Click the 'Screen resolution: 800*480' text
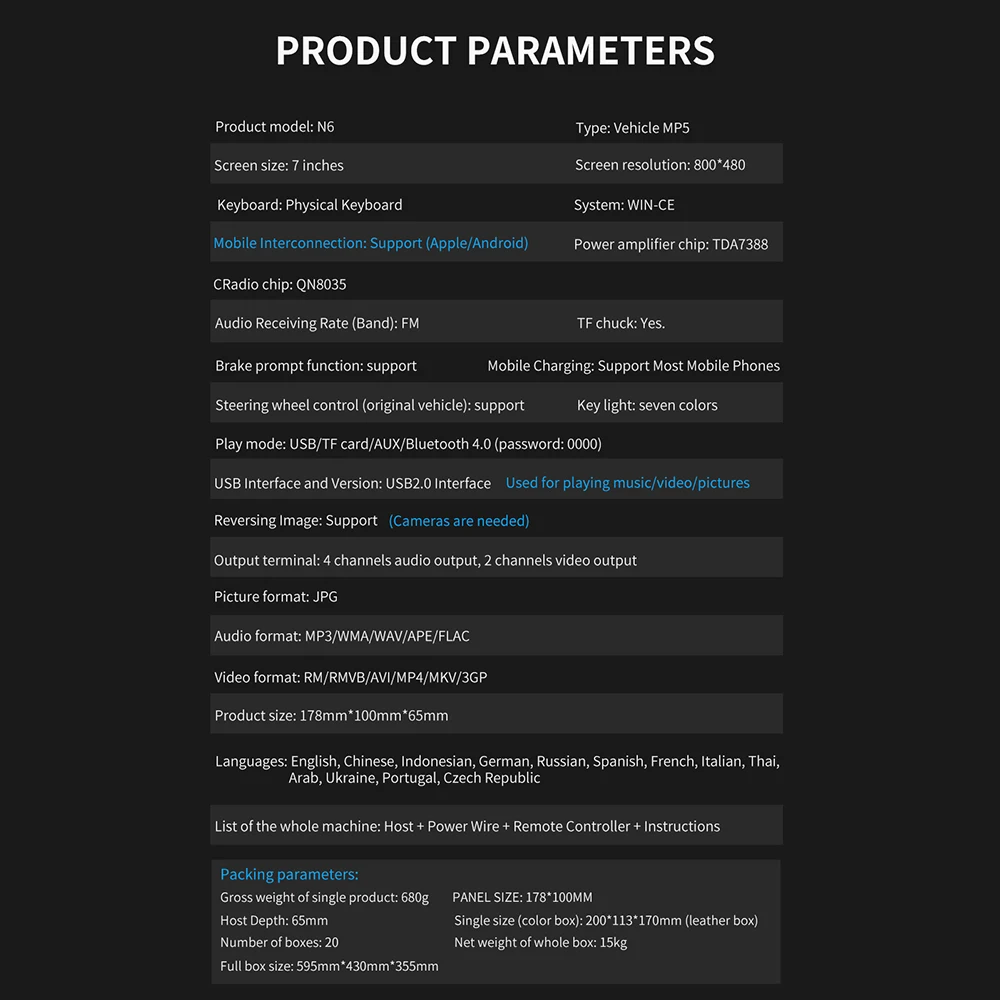 tap(660, 165)
